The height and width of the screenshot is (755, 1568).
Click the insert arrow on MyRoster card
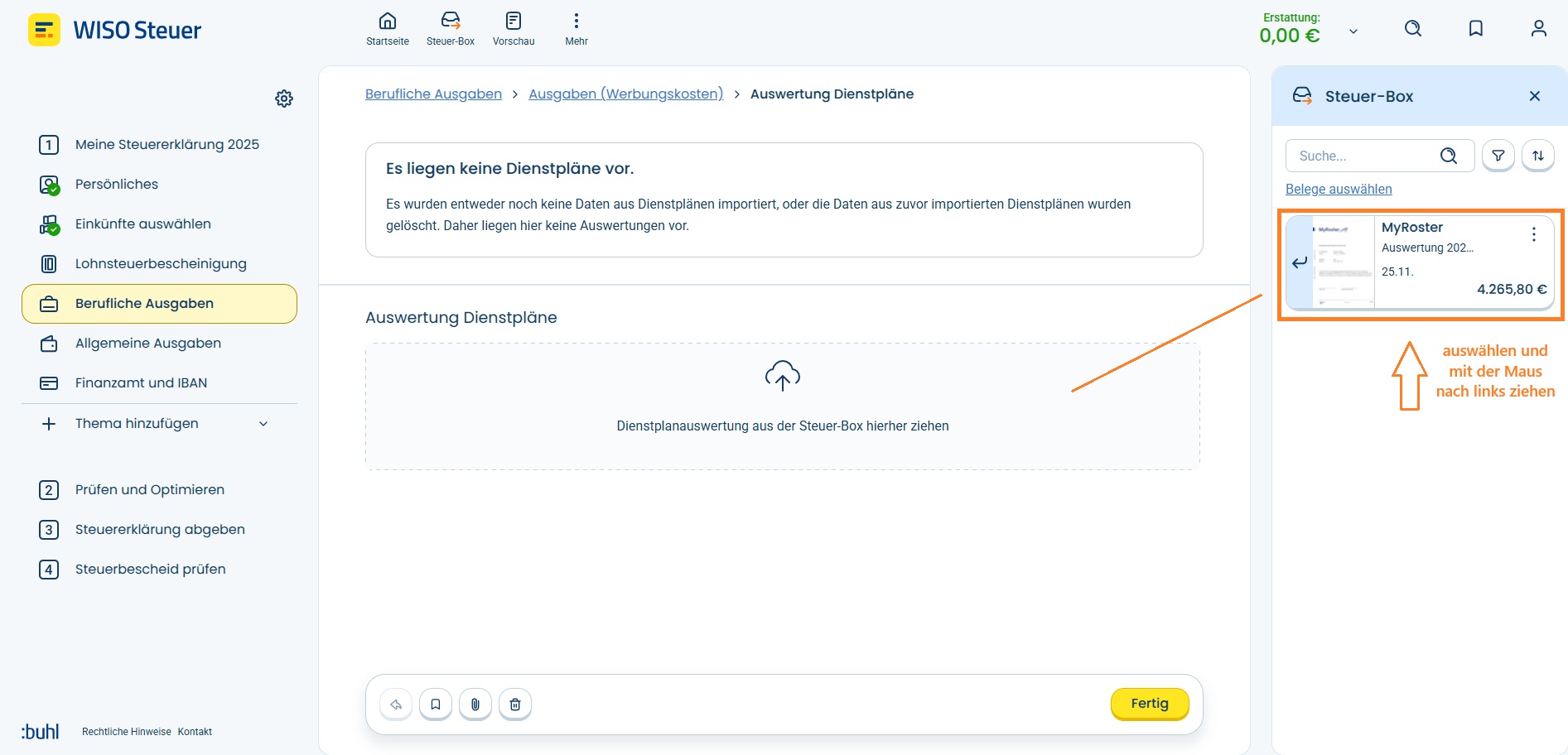click(1300, 262)
